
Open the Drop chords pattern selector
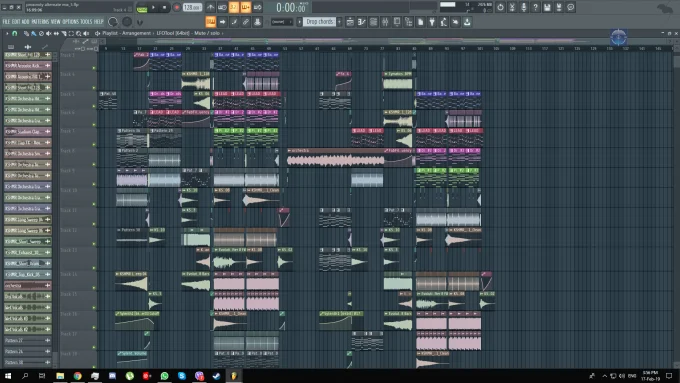[320, 22]
